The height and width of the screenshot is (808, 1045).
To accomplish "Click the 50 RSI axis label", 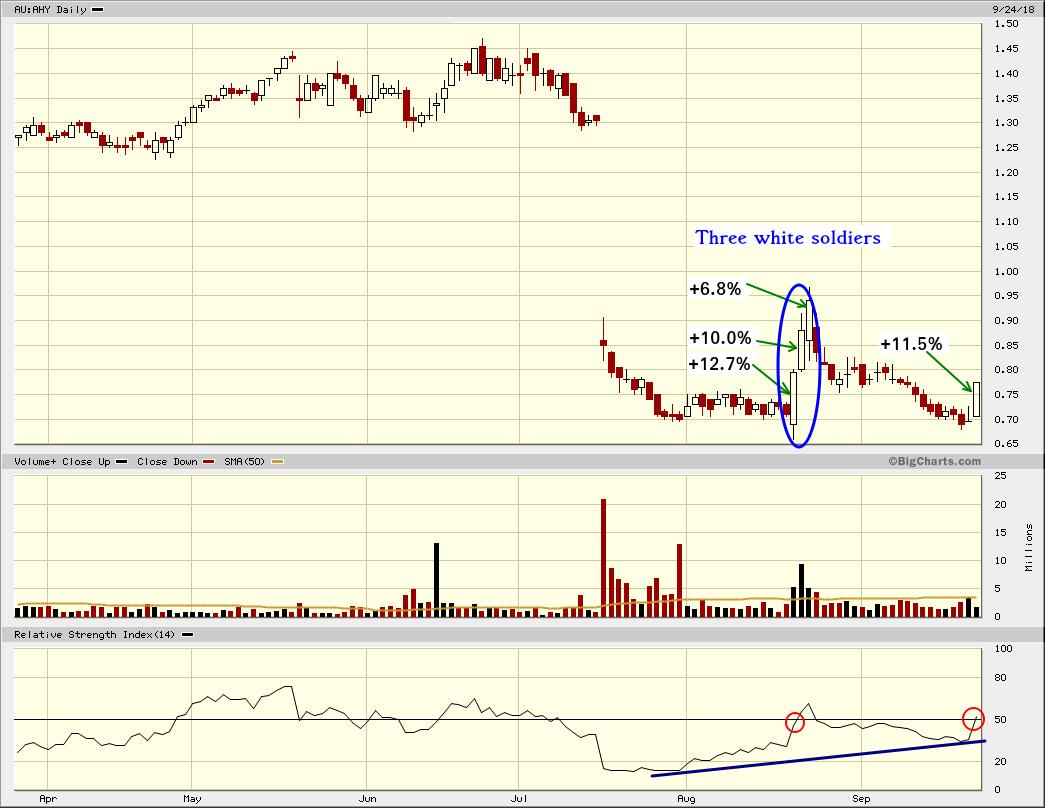I will (1000, 720).
